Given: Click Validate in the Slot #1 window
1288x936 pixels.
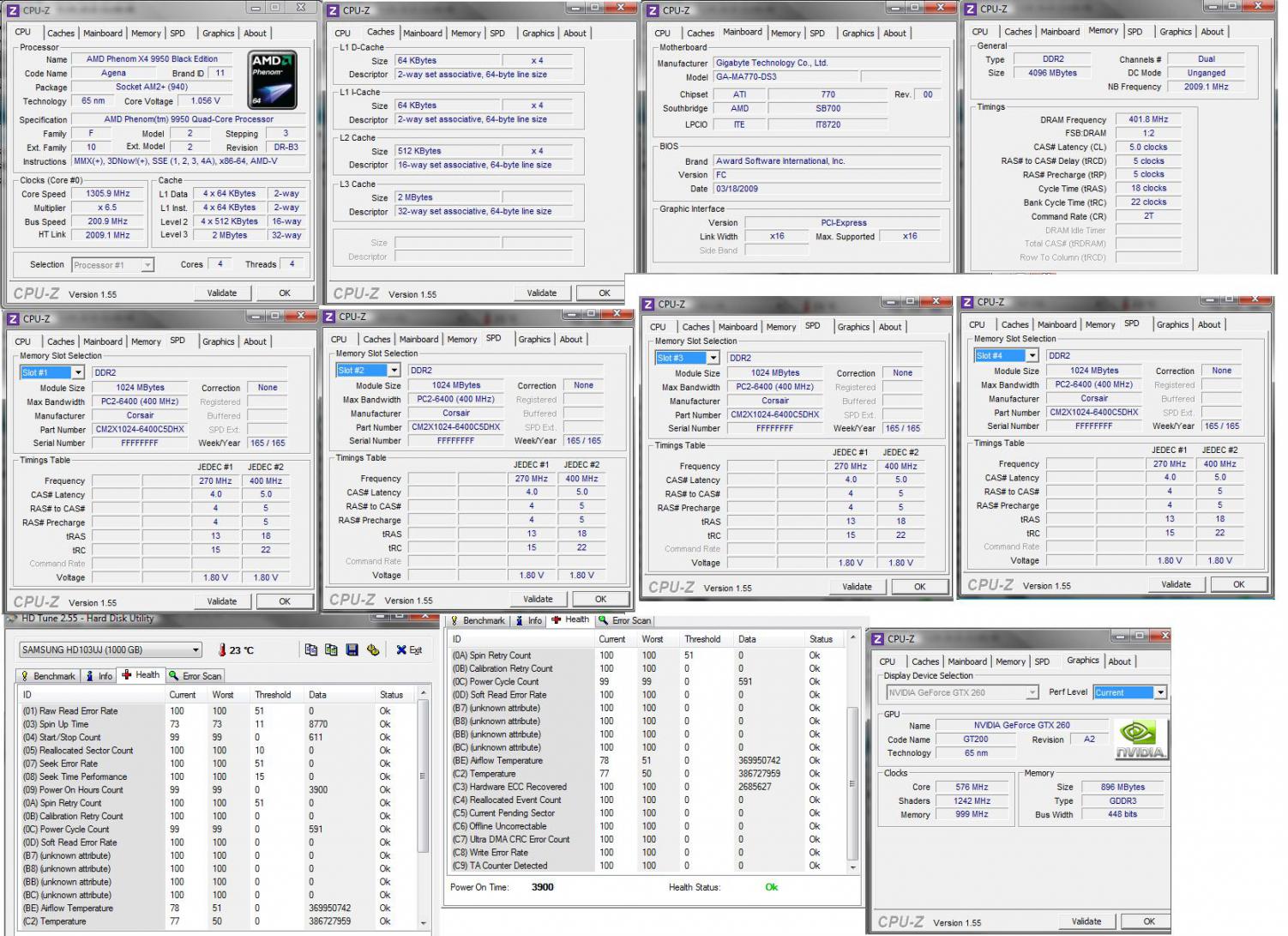Looking at the screenshot, I should click(x=222, y=601).
